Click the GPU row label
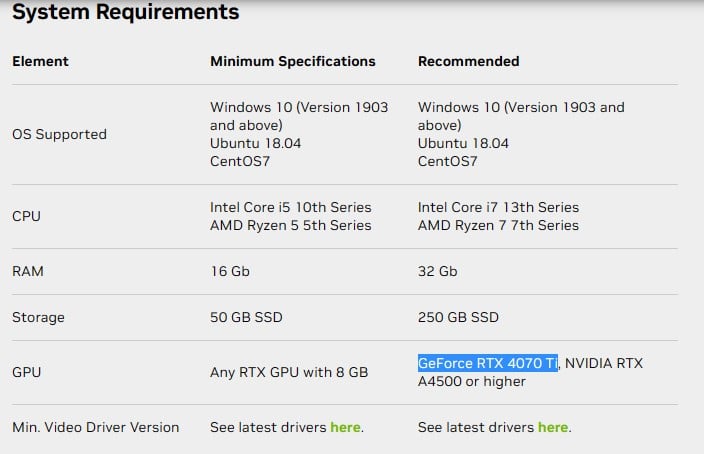Image resolution: width=704 pixels, height=454 pixels. point(26,372)
